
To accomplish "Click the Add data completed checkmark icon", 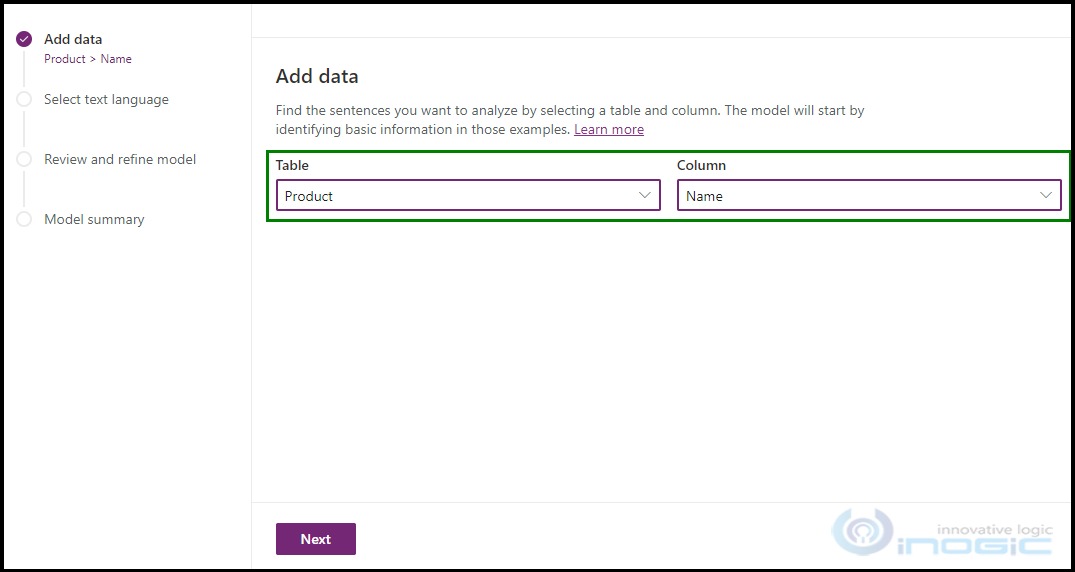I will pos(24,39).
